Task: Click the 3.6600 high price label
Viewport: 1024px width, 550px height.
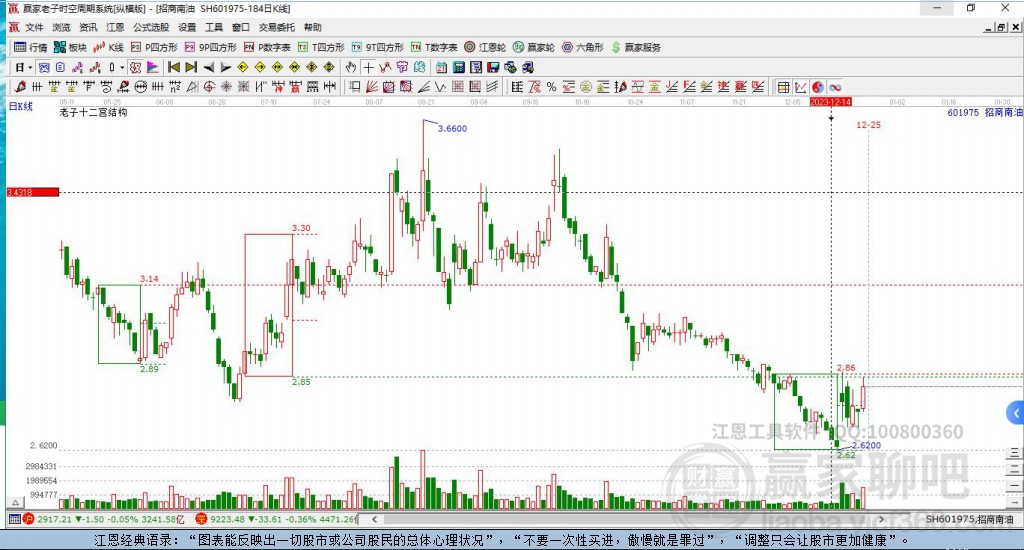Action: coord(452,129)
